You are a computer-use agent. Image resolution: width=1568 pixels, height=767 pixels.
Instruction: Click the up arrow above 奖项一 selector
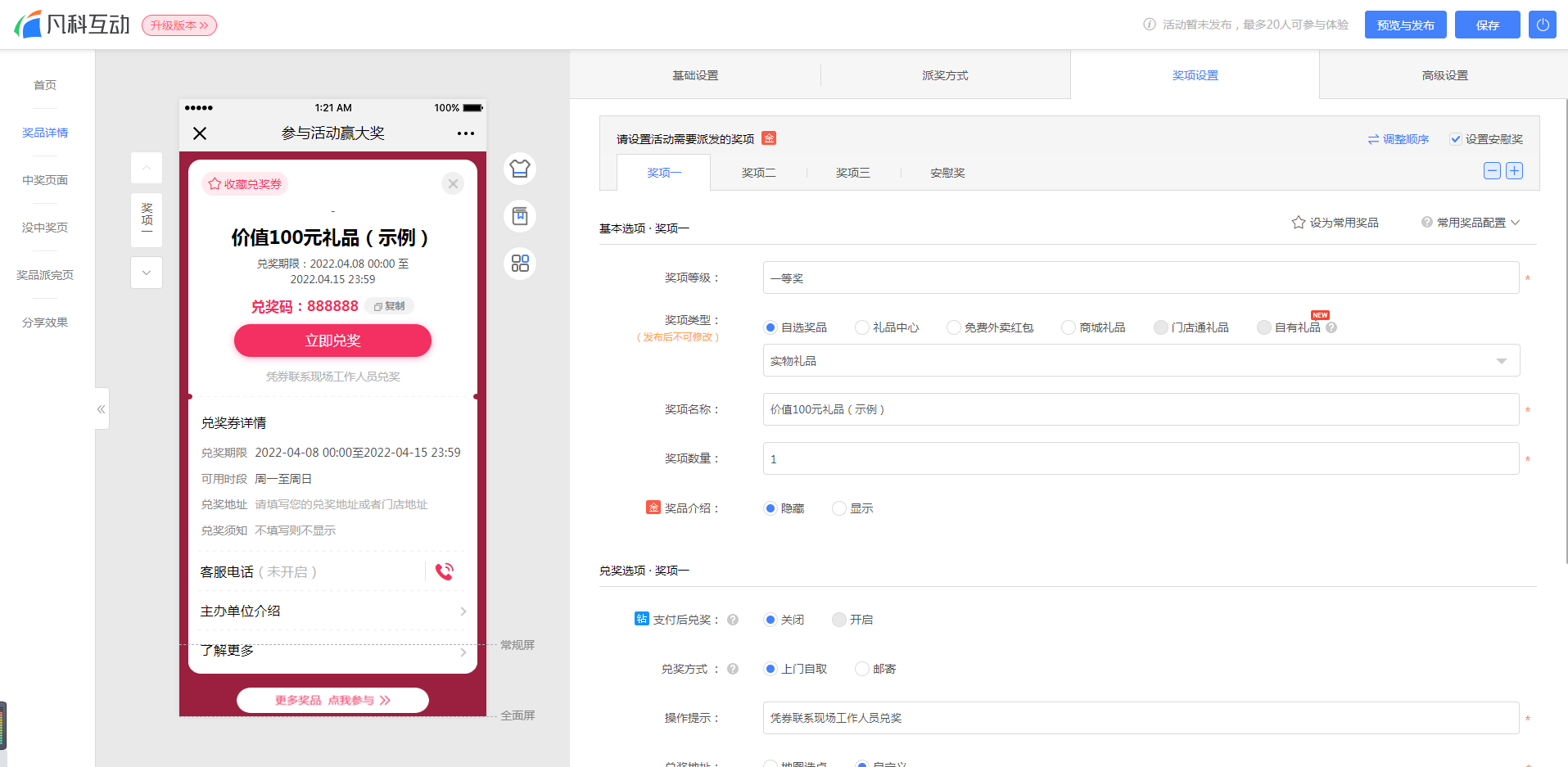pos(147,168)
